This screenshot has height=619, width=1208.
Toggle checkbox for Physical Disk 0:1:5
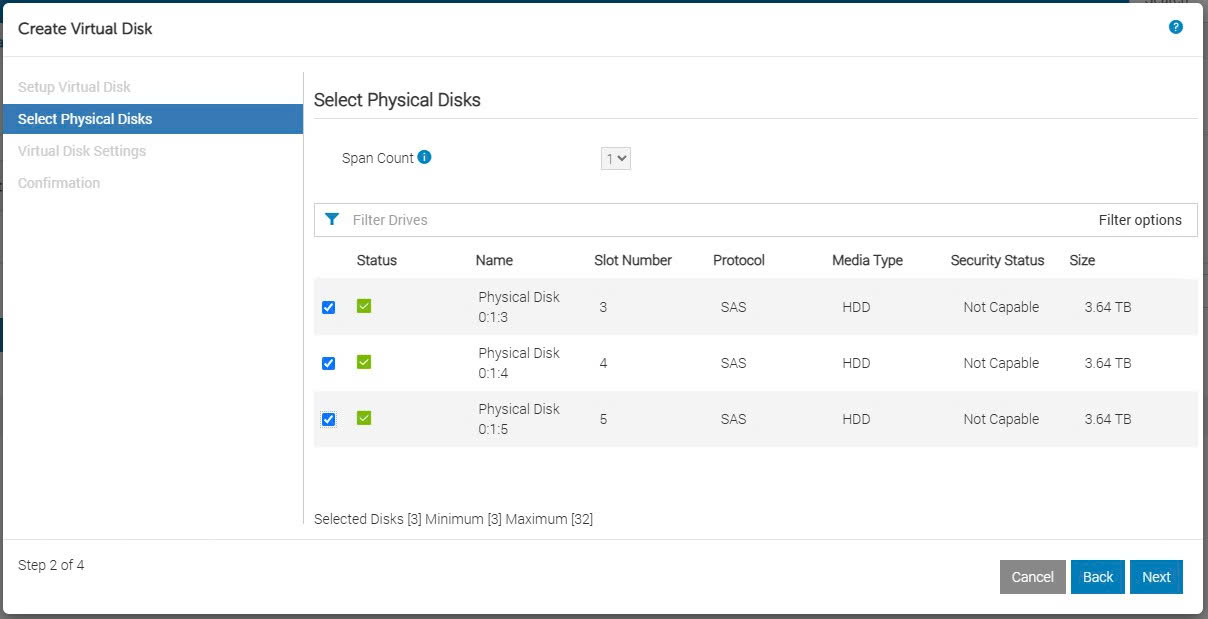328,420
